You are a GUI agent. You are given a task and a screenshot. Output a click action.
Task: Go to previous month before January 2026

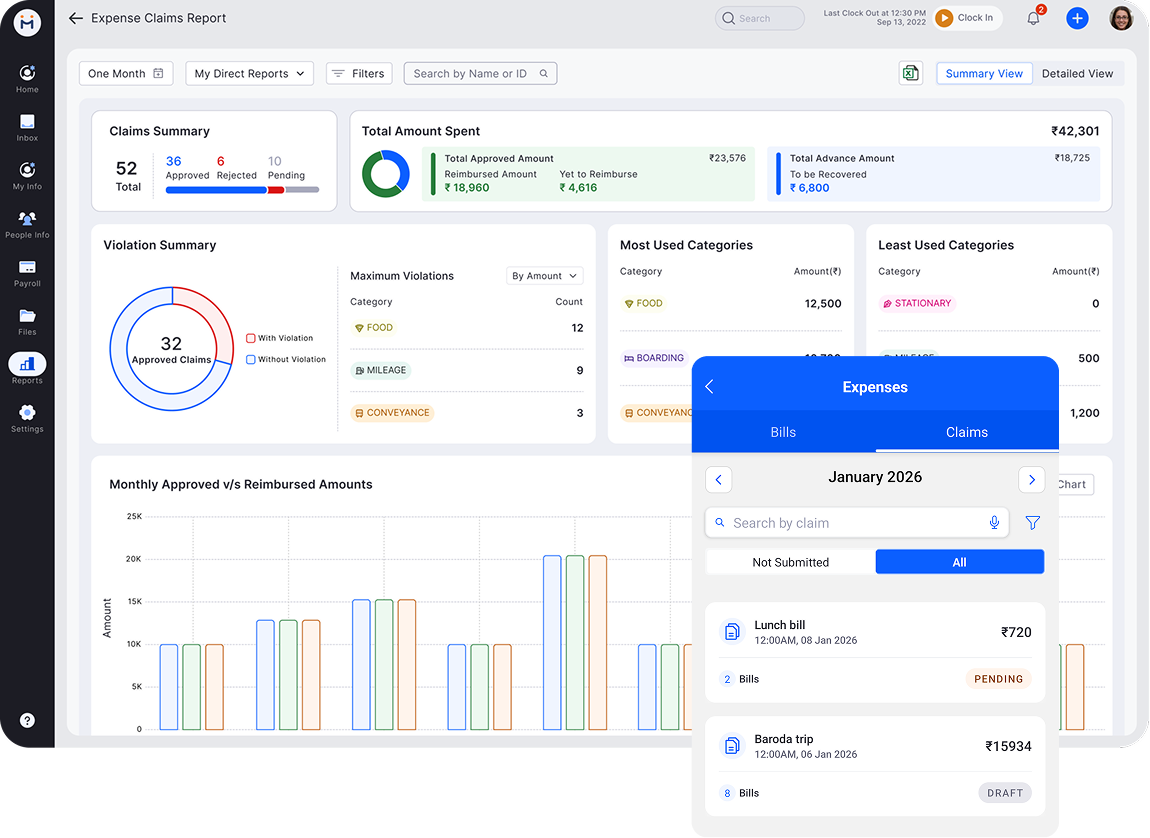(719, 479)
